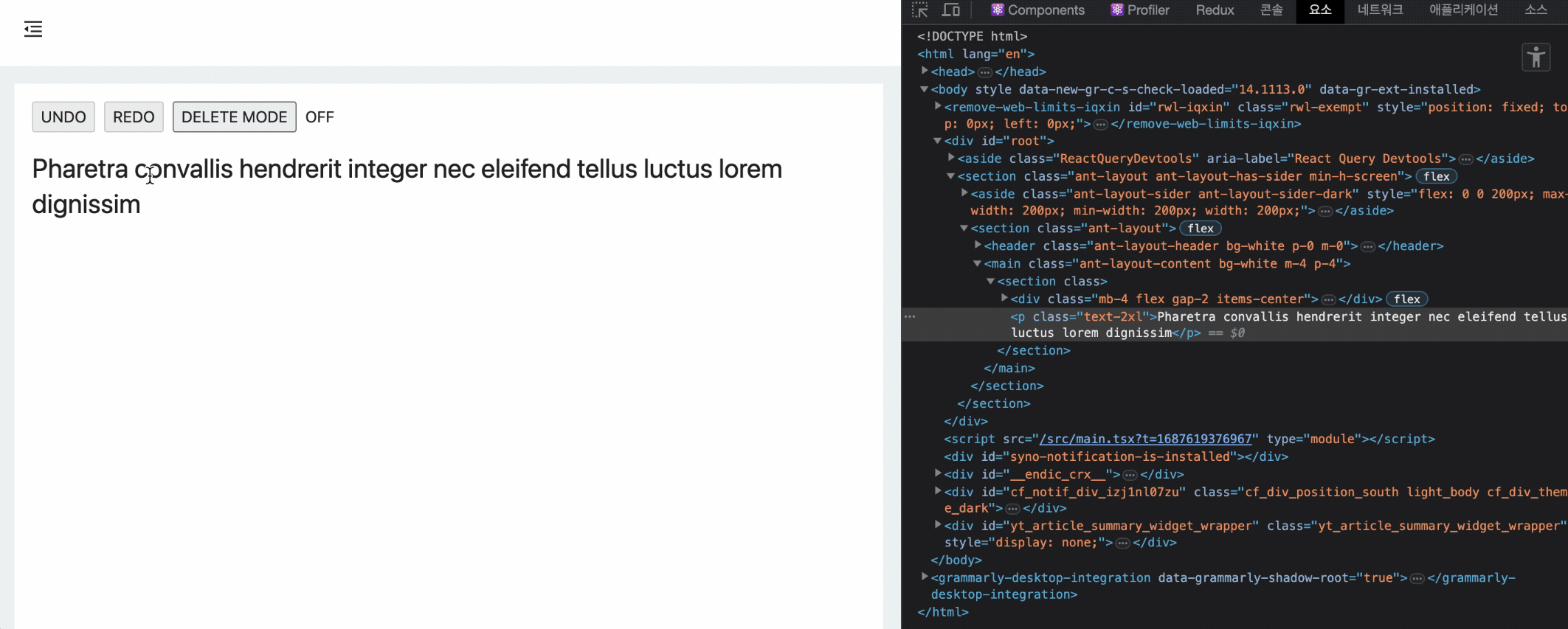Click the UNDO button

(63, 117)
